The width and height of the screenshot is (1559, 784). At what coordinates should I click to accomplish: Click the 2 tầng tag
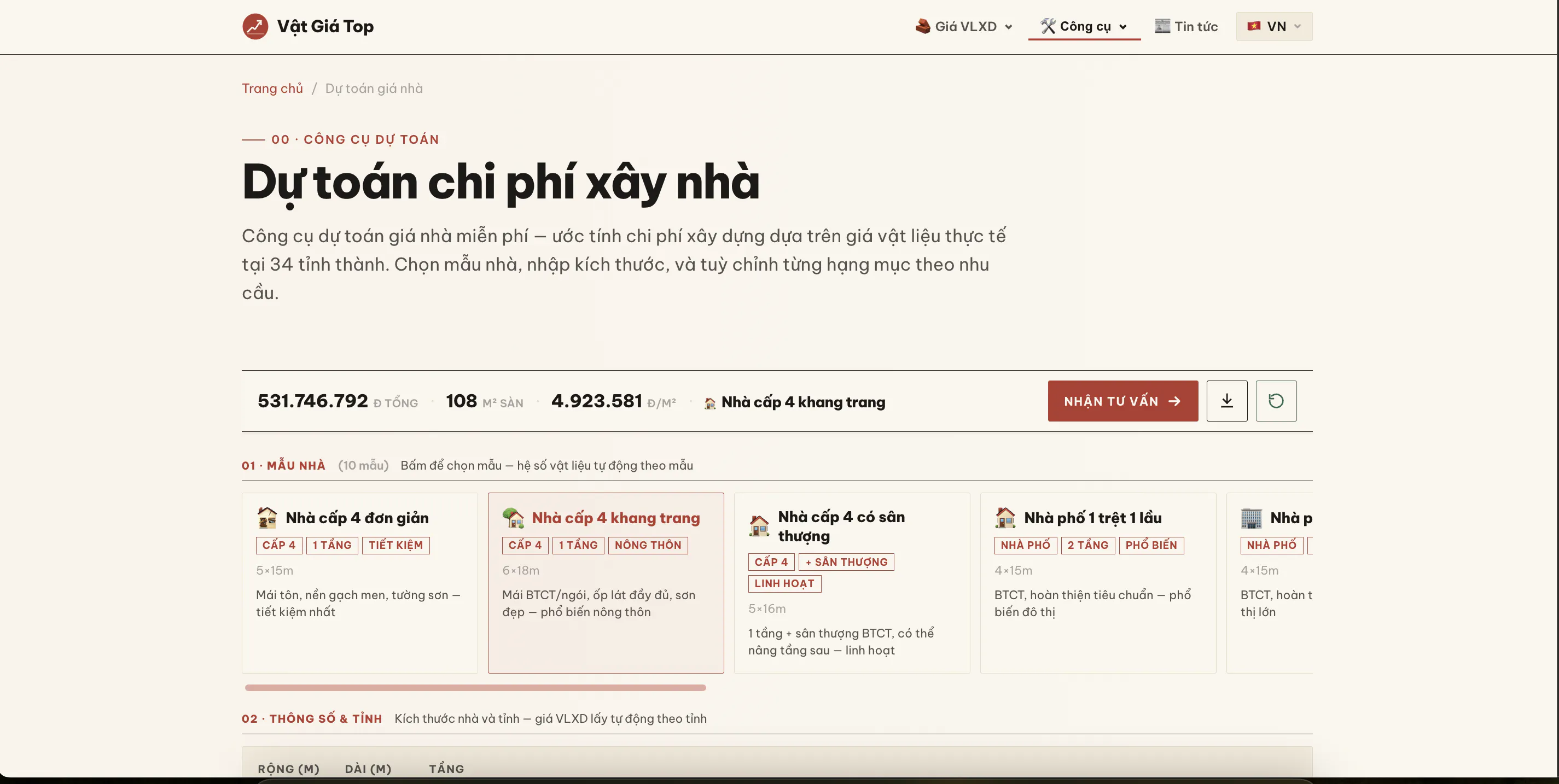click(1087, 545)
